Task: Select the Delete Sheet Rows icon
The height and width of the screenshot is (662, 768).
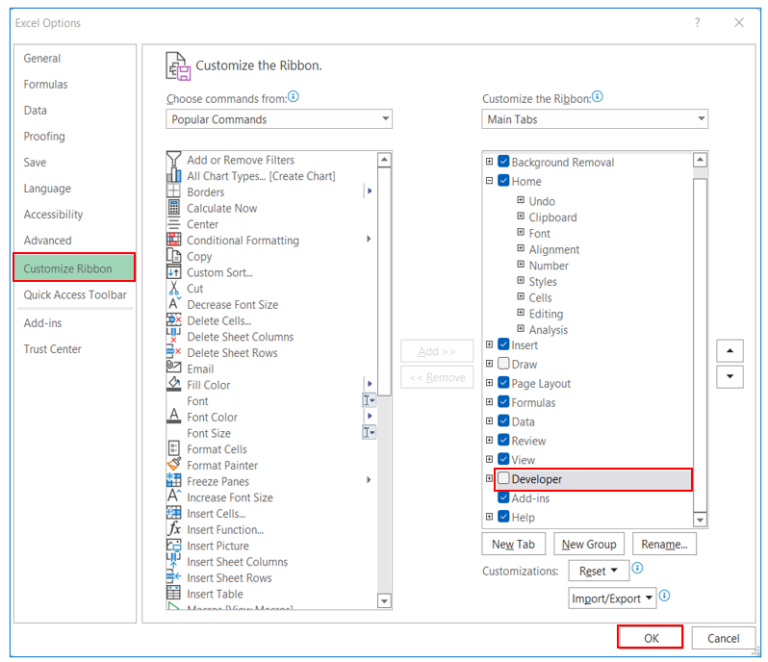Action: click(x=174, y=353)
